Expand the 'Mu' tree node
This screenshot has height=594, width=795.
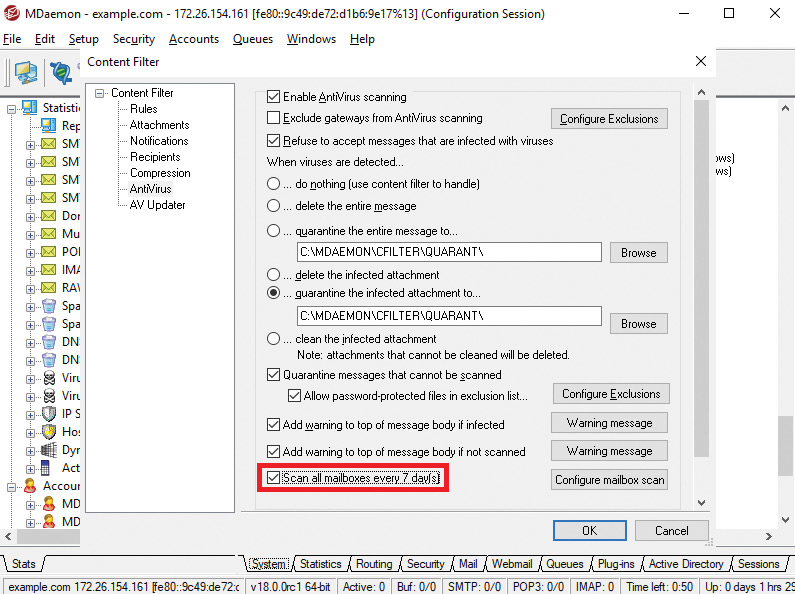pyautogui.click(x=30, y=235)
